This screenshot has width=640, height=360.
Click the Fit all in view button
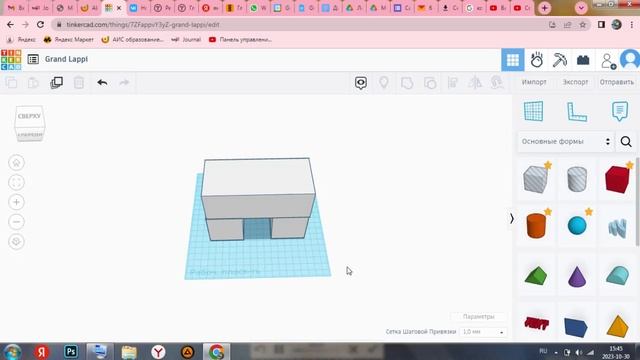click(16, 182)
